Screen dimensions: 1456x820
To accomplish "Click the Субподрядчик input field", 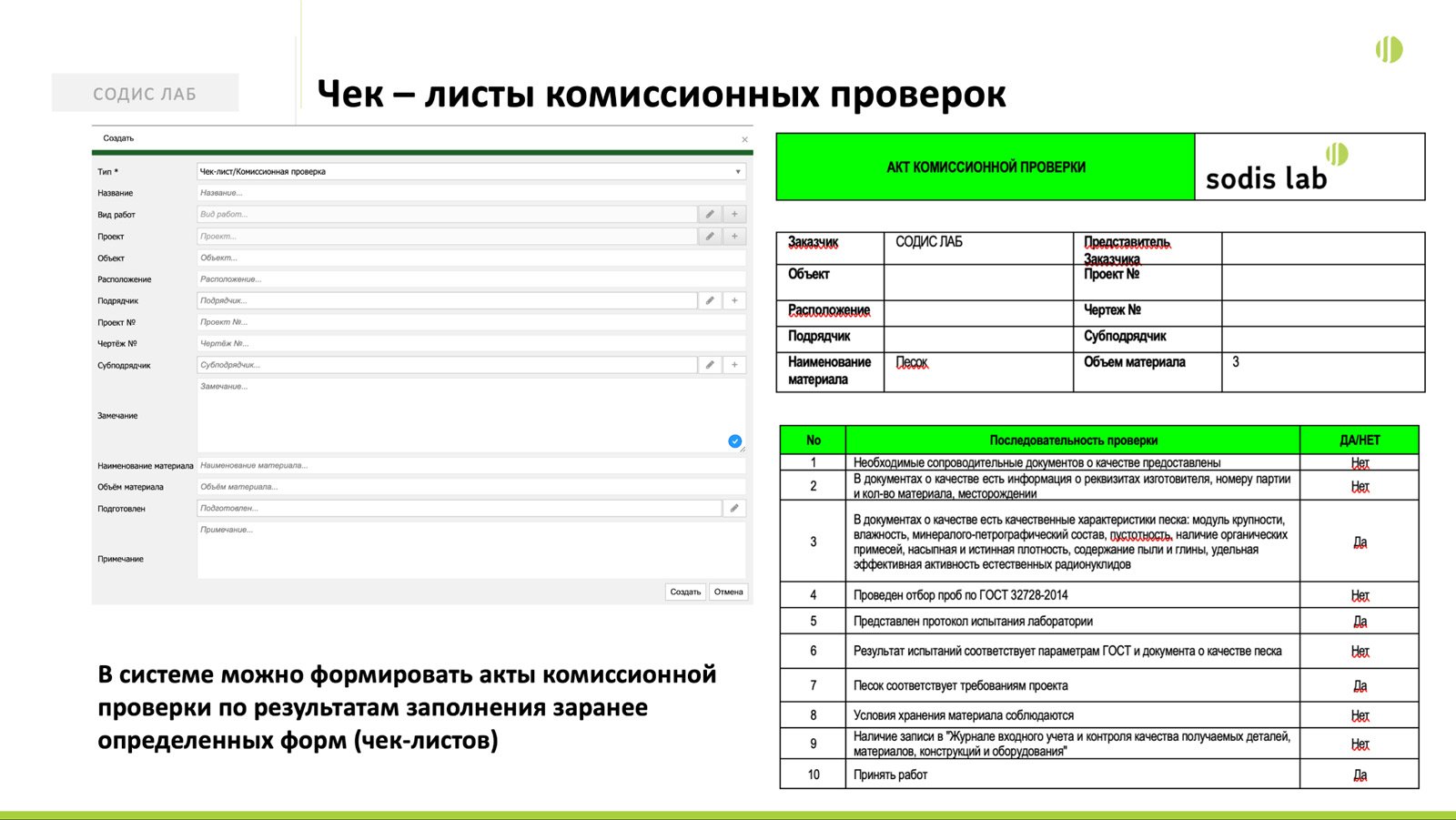I will pos(447,365).
